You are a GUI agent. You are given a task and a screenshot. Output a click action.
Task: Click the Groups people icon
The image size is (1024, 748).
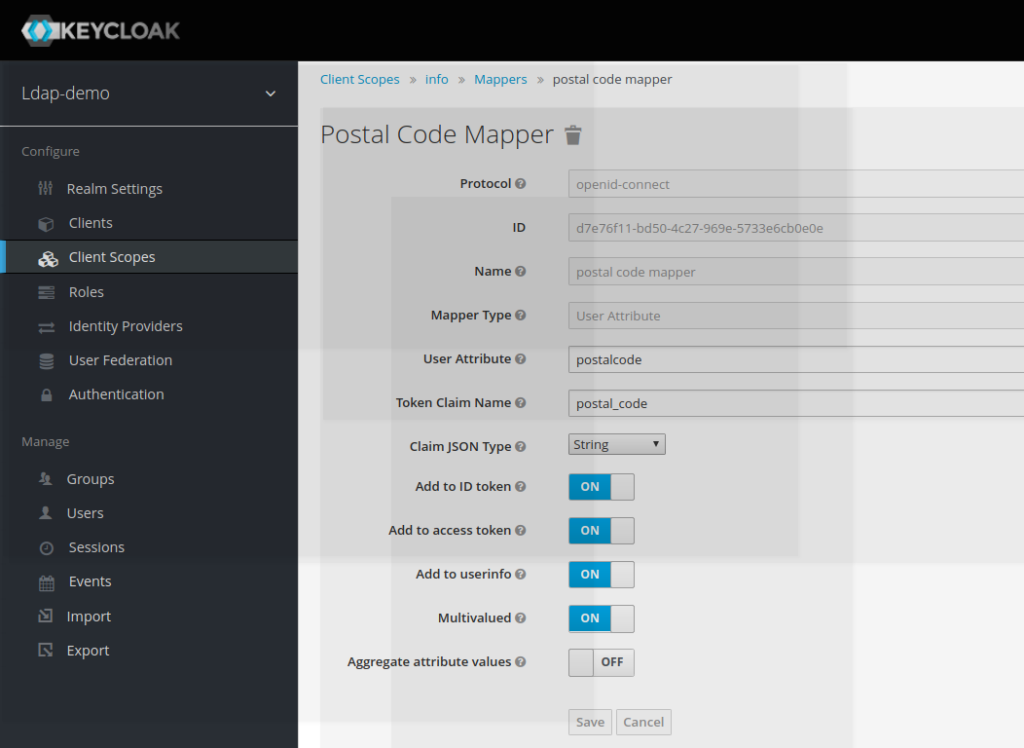click(x=45, y=479)
